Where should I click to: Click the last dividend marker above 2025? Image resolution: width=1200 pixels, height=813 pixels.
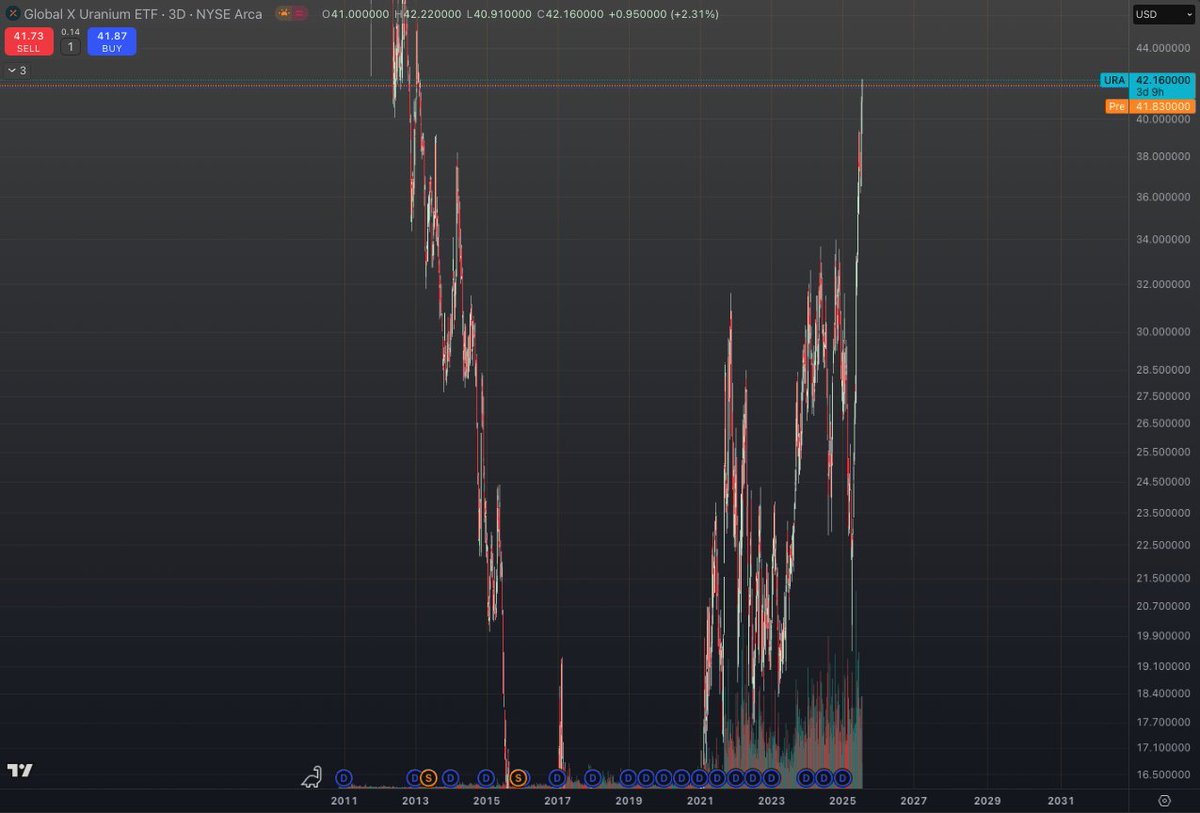[x=842, y=777]
